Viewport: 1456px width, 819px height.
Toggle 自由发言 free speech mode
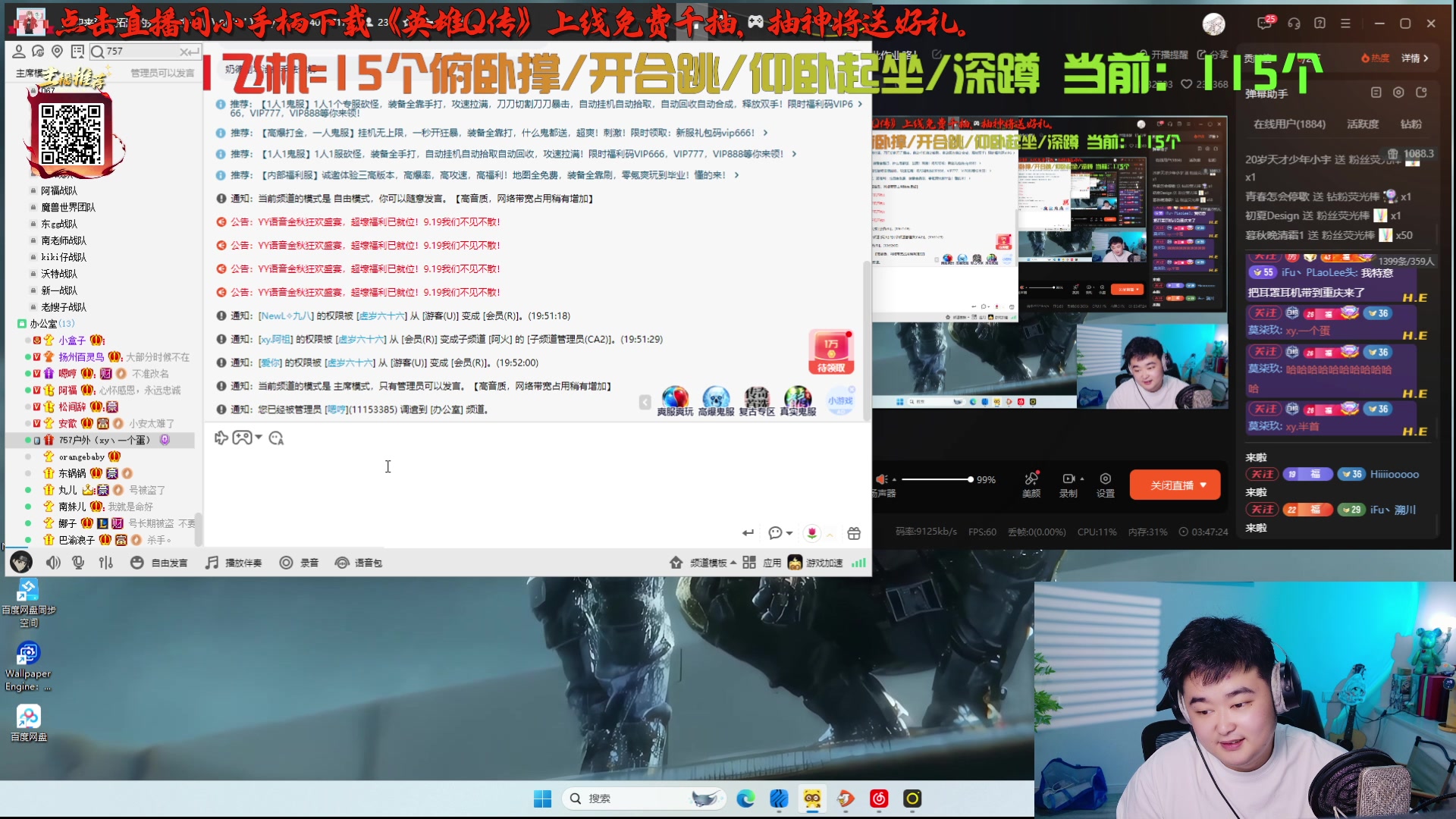(159, 563)
